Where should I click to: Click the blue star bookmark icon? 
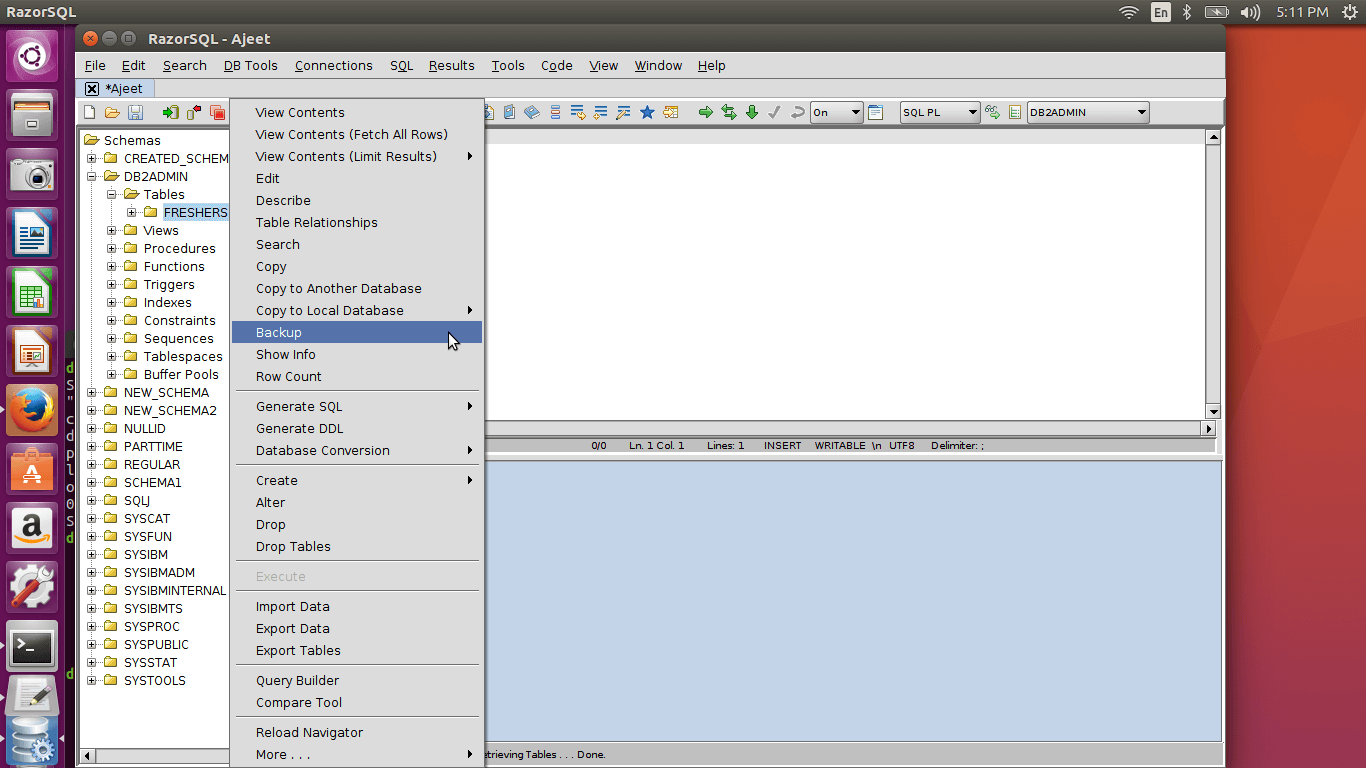(x=647, y=113)
